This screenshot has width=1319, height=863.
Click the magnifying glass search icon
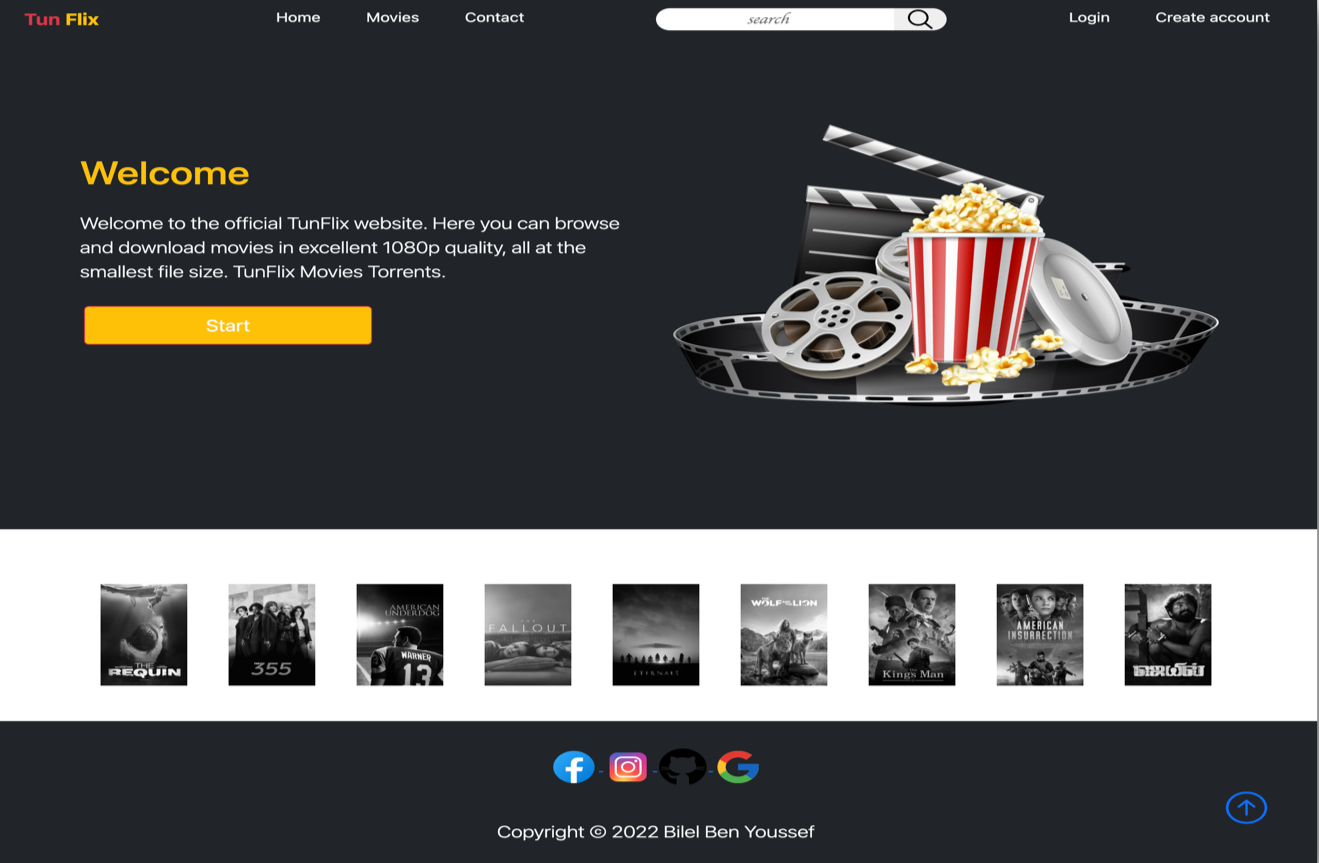click(920, 19)
